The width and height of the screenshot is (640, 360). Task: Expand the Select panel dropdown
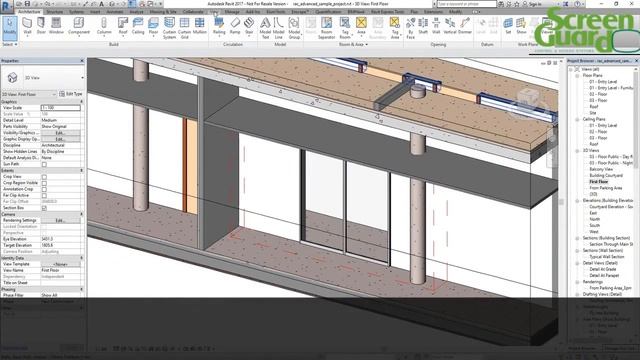click(10, 44)
